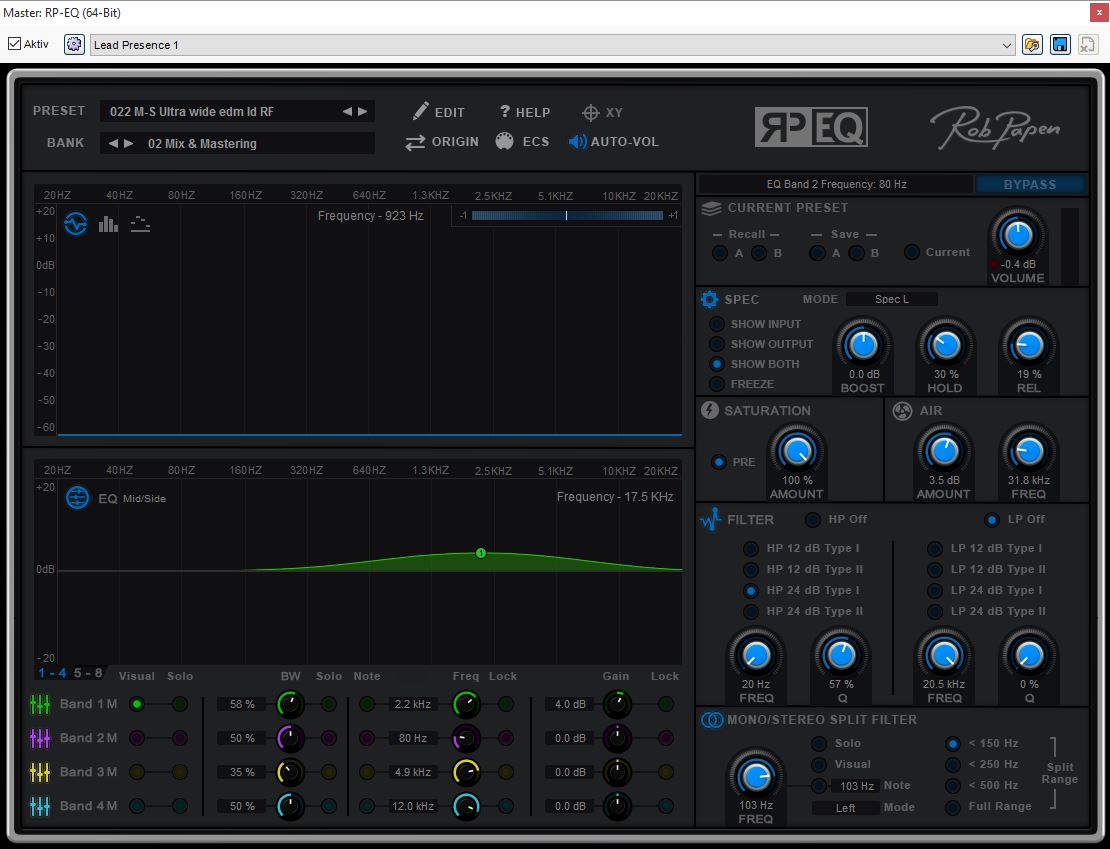
Task: Select SHOW INPUT radio option
Action: 717,324
